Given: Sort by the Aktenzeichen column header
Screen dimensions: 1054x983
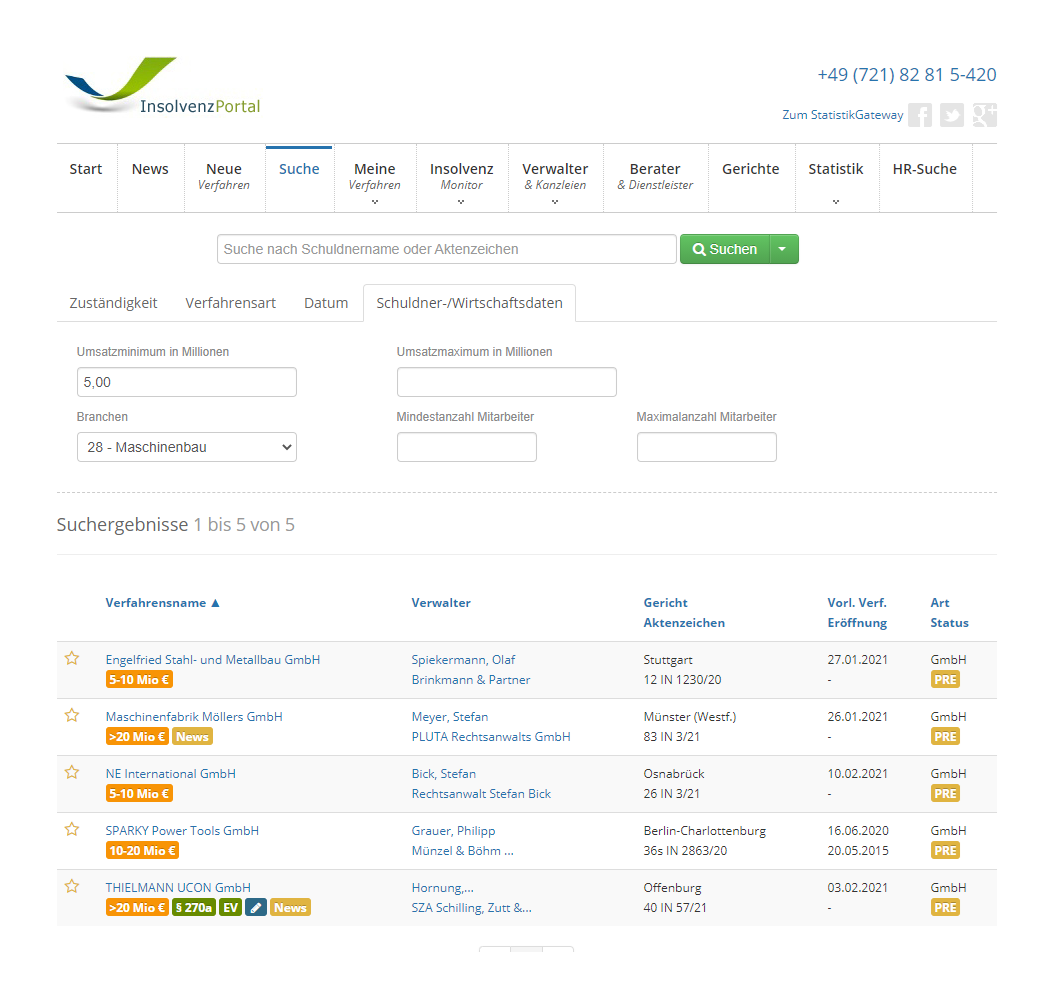Looking at the screenshot, I should pyautogui.click(x=684, y=623).
